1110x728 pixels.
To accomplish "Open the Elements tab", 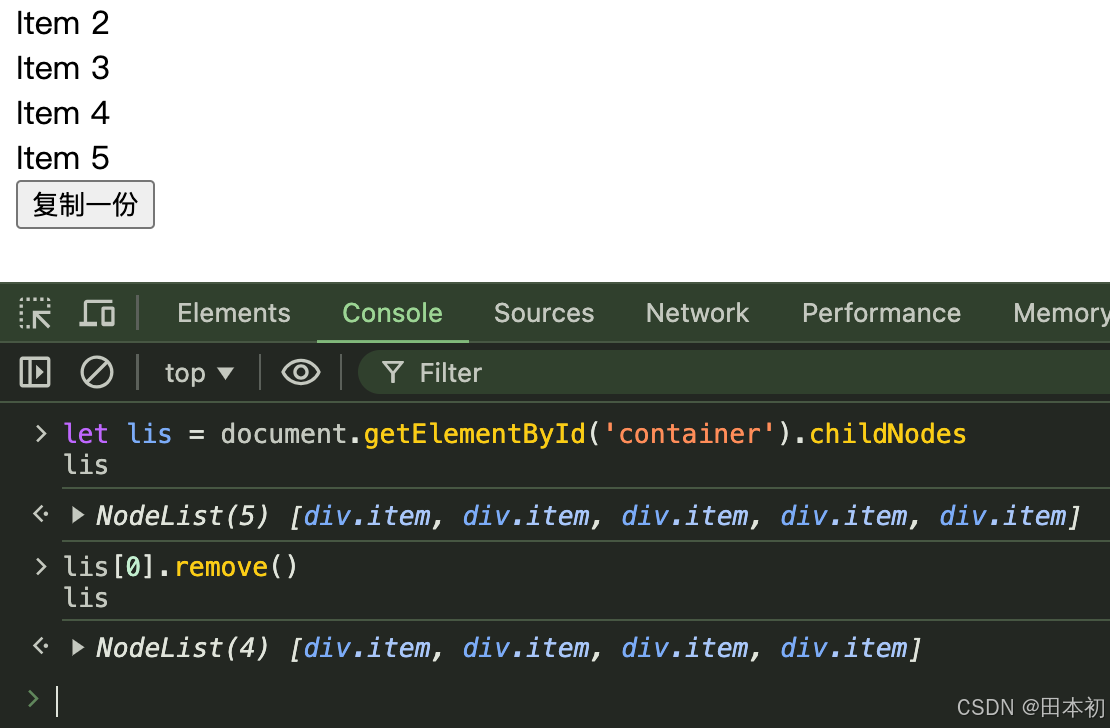I will (x=234, y=313).
